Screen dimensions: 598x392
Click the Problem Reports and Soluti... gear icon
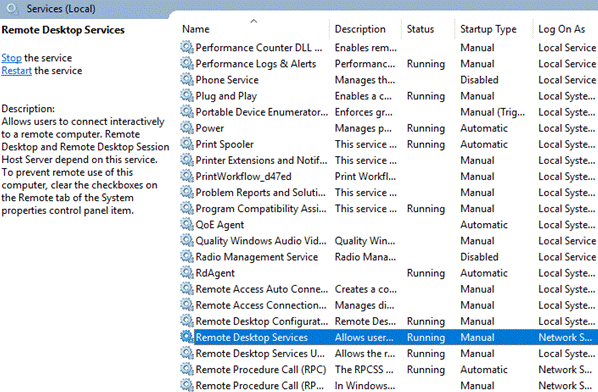(x=187, y=192)
